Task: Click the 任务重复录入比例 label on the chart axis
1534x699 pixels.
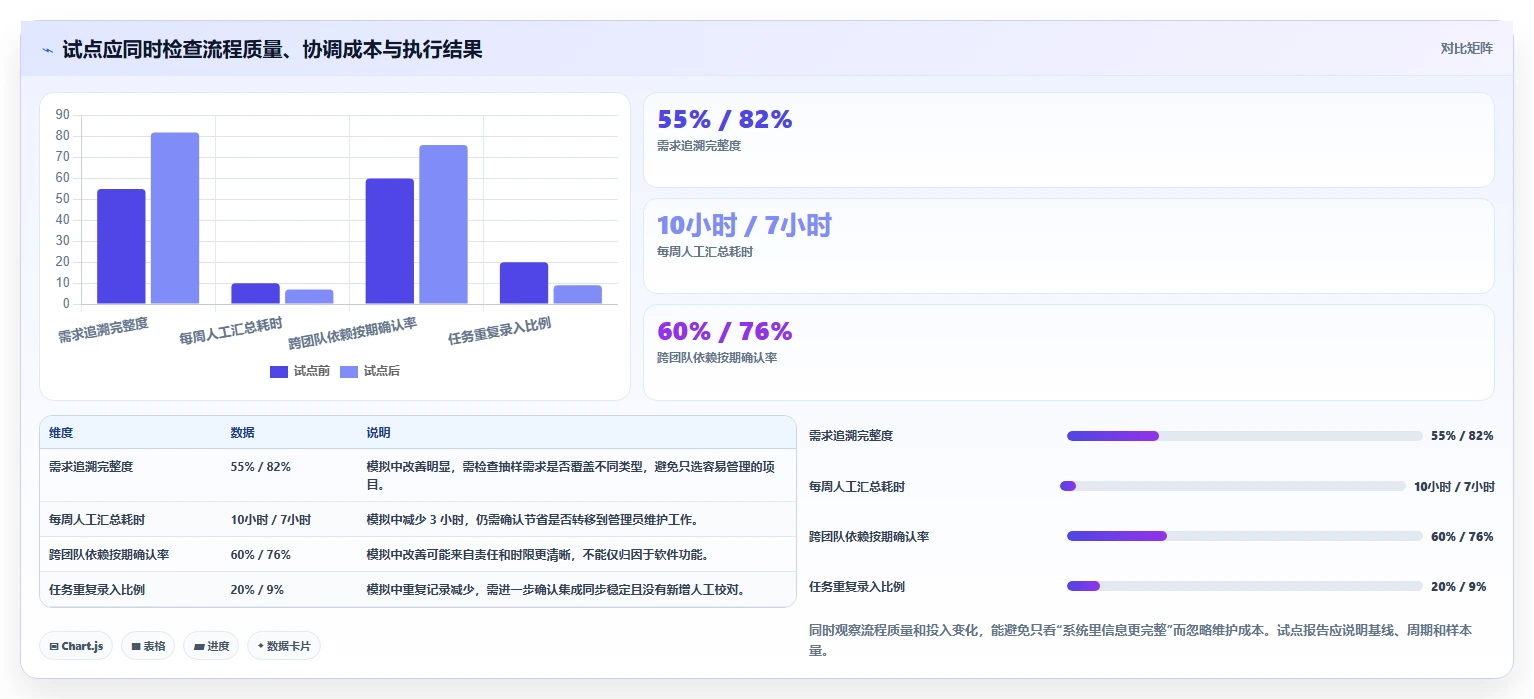Action: pos(498,331)
